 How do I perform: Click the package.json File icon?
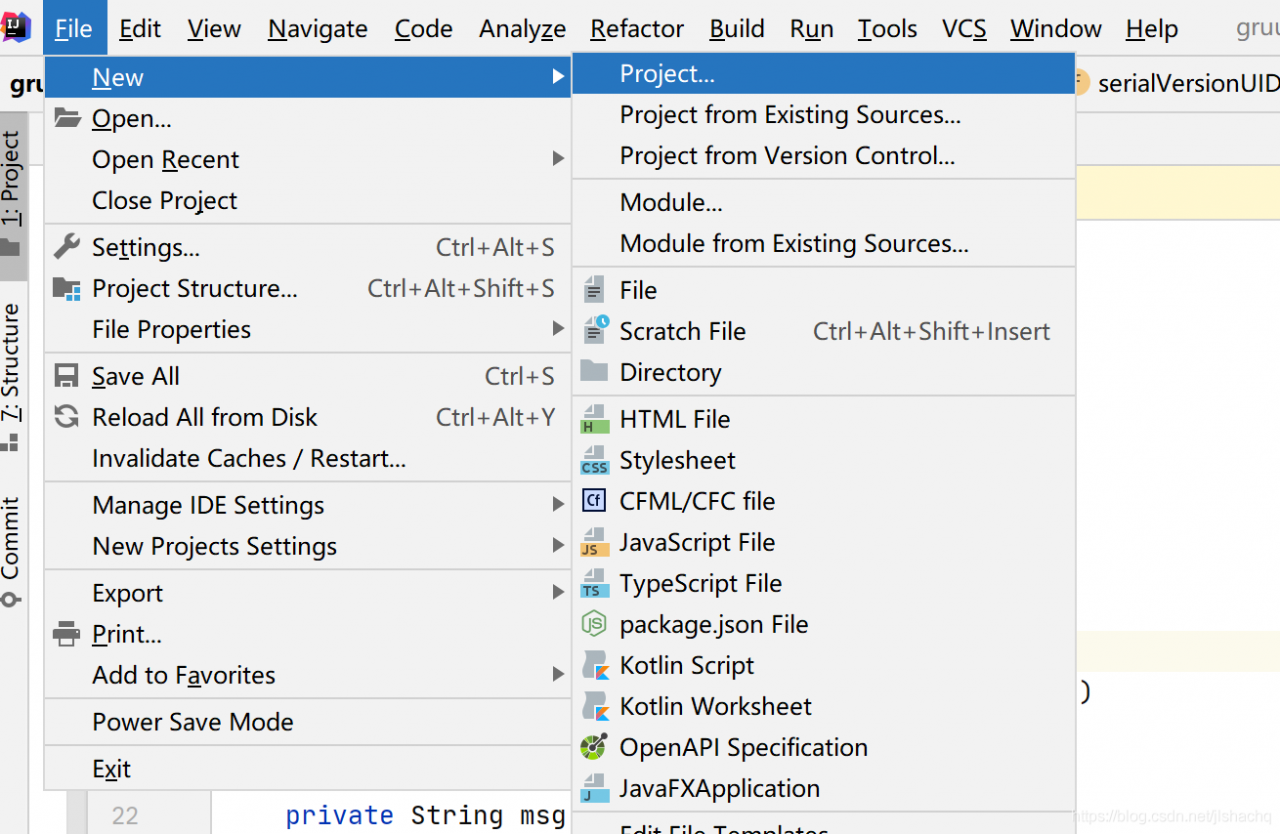(x=594, y=624)
